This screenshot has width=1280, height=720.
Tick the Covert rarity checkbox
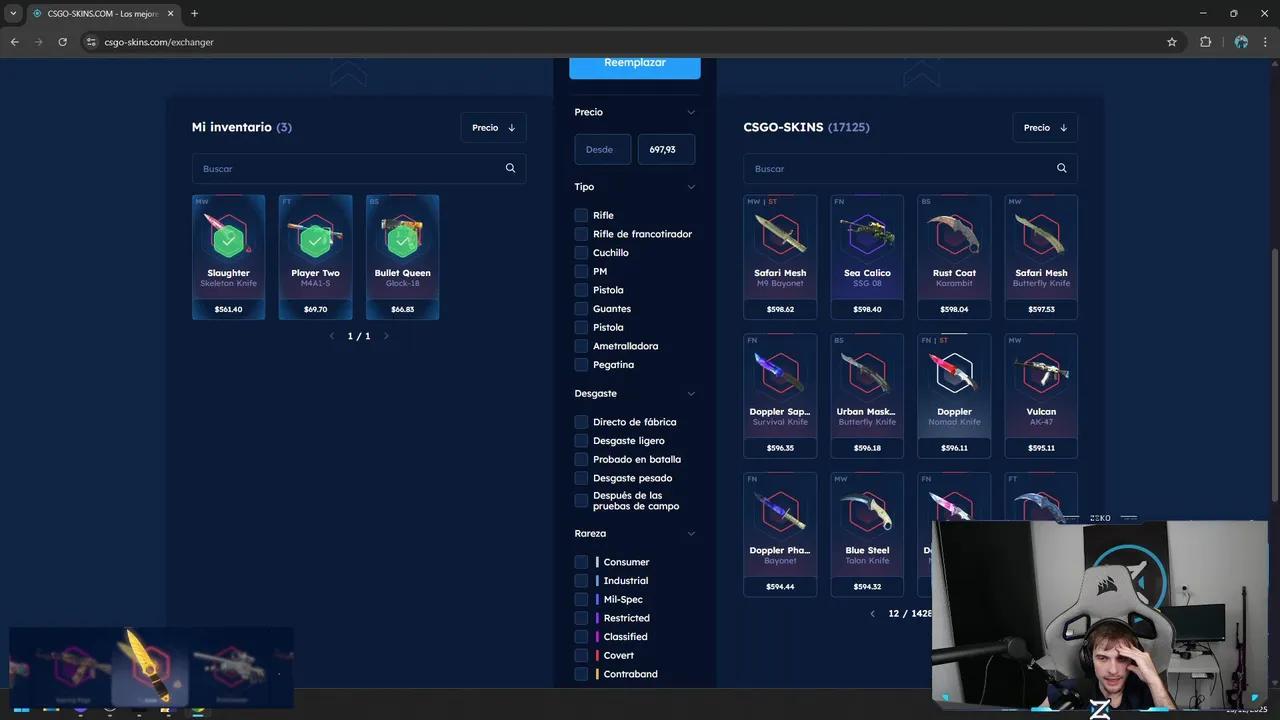(x=581, y=656)
